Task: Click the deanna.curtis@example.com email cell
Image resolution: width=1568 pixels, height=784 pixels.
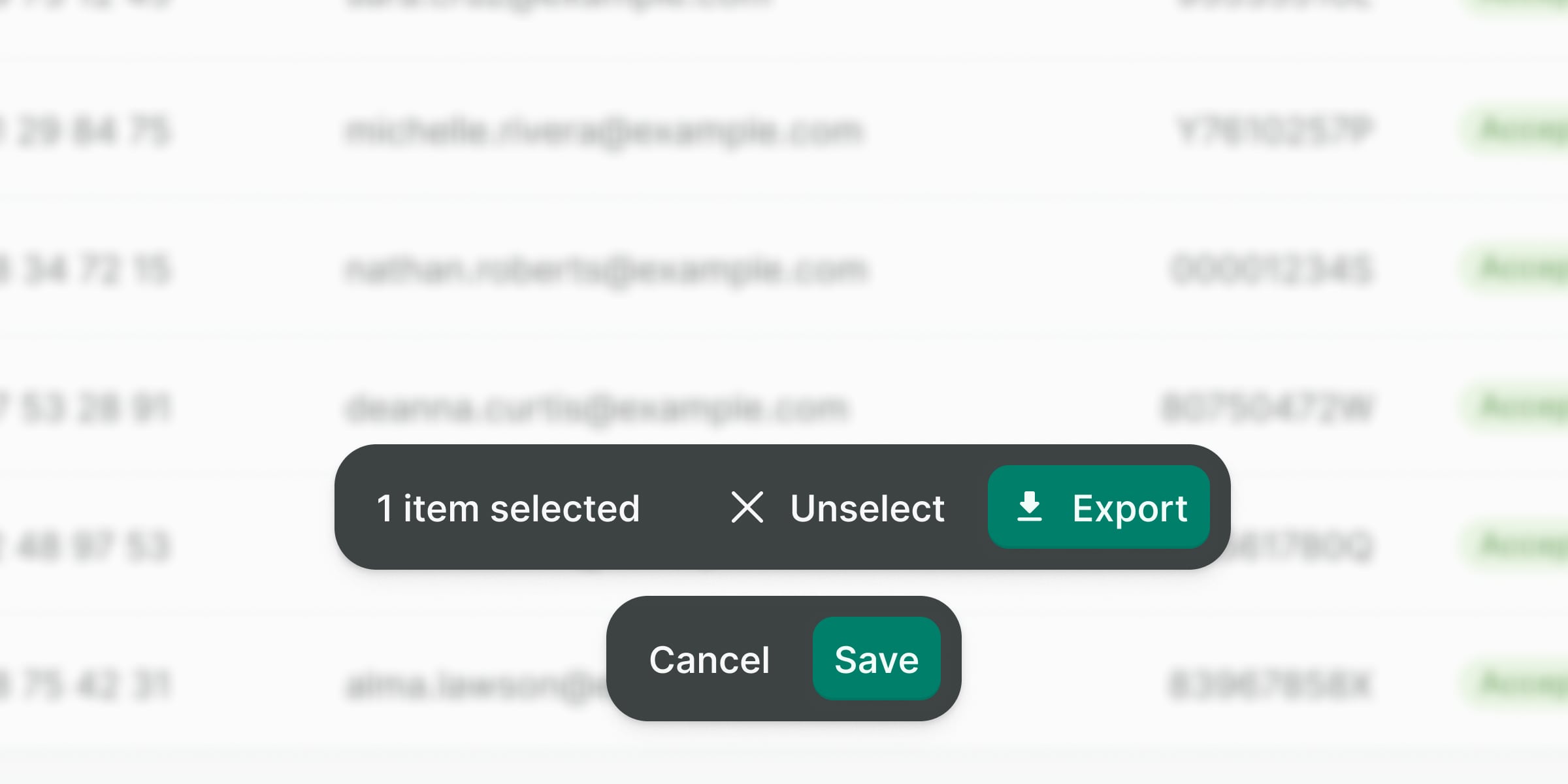Action: click(x=596, y=408)
